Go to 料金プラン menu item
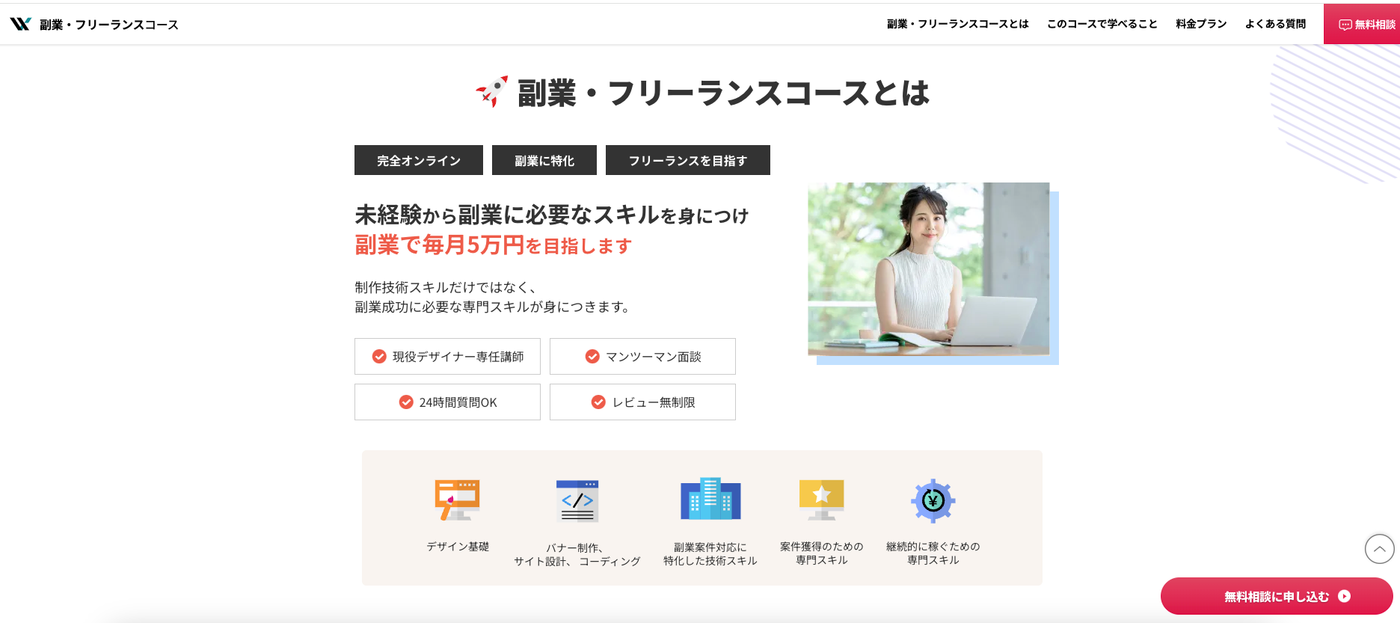 [1201, 24]
